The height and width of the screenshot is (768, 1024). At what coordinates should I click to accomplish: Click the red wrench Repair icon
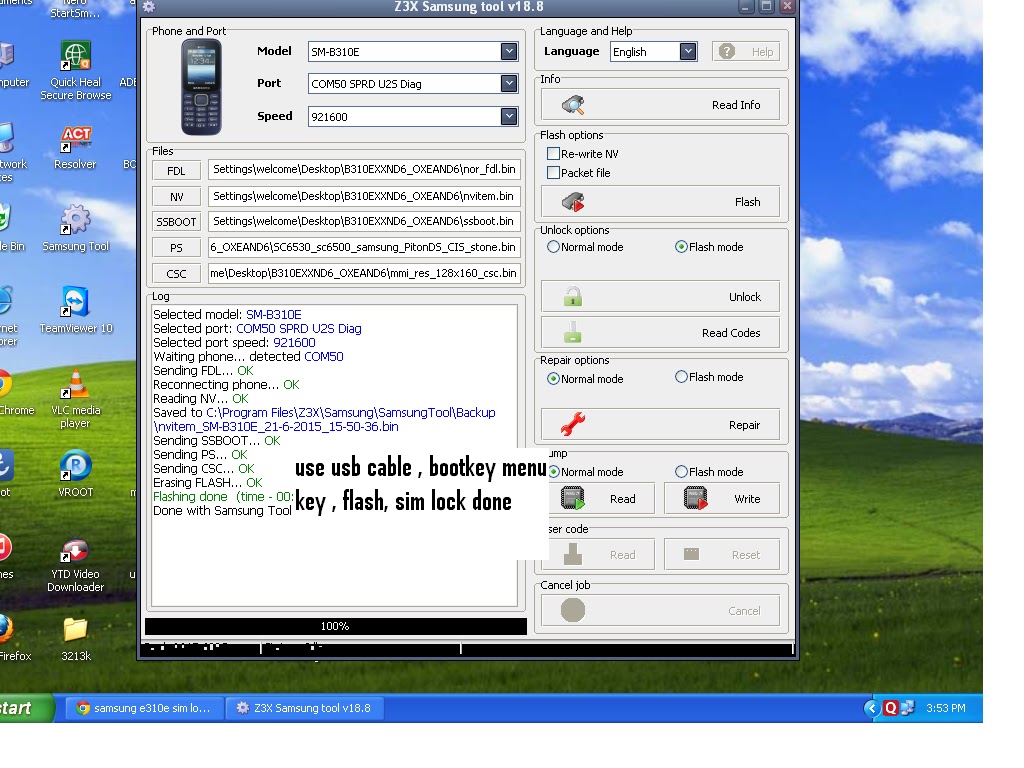573,424
